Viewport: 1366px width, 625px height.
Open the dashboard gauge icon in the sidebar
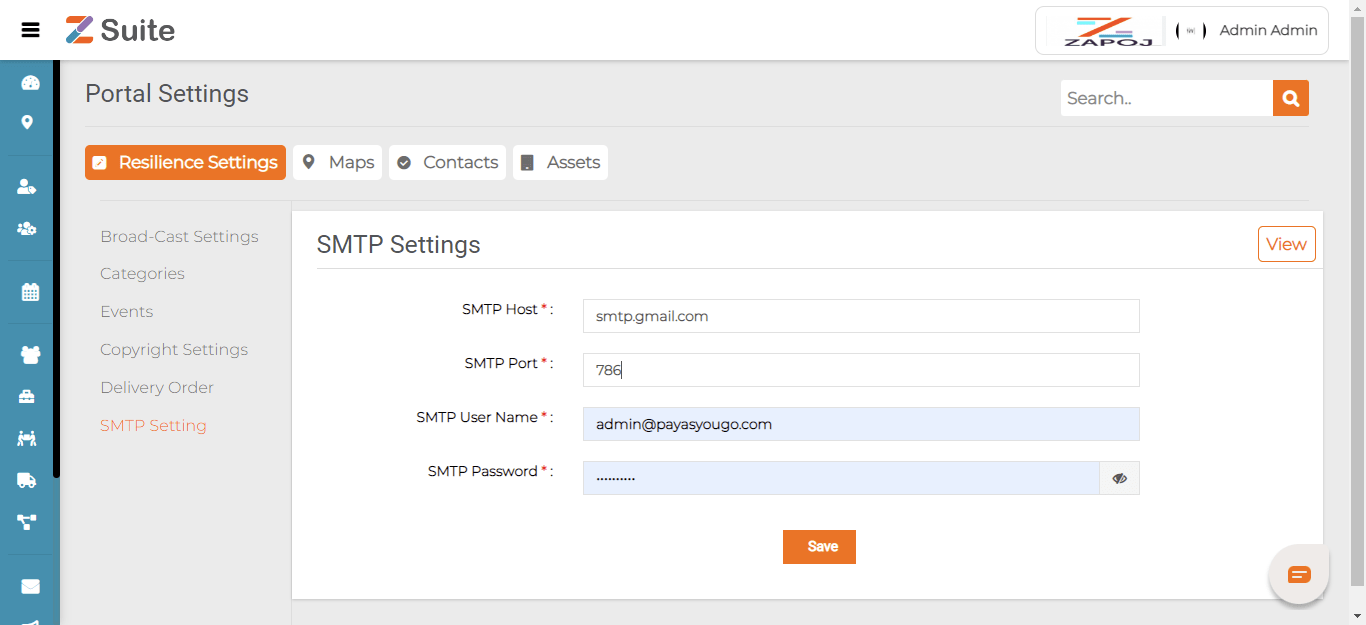point(30,83)
